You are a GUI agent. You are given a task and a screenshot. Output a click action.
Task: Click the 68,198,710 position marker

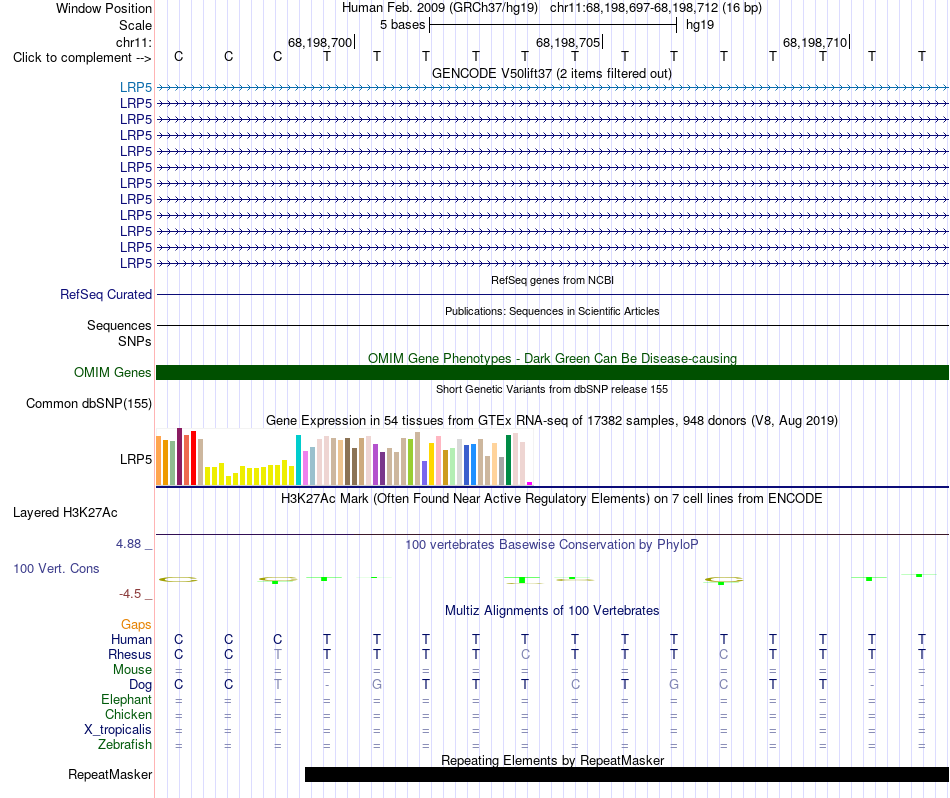[x=815, y=42]
